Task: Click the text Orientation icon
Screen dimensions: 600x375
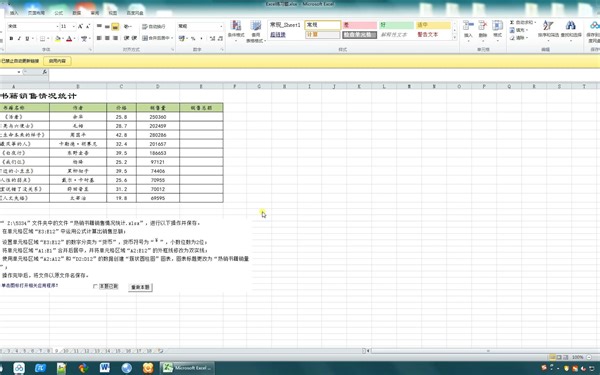Action: coord(127,26)
